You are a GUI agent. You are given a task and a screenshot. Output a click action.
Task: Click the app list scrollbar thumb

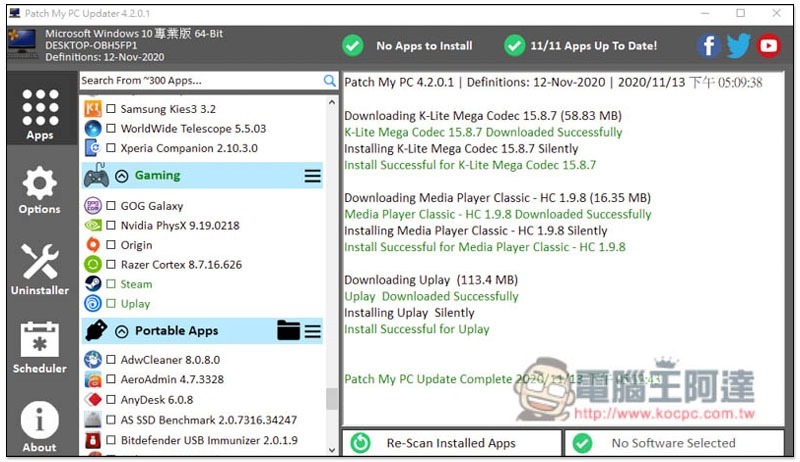(332, 399)
